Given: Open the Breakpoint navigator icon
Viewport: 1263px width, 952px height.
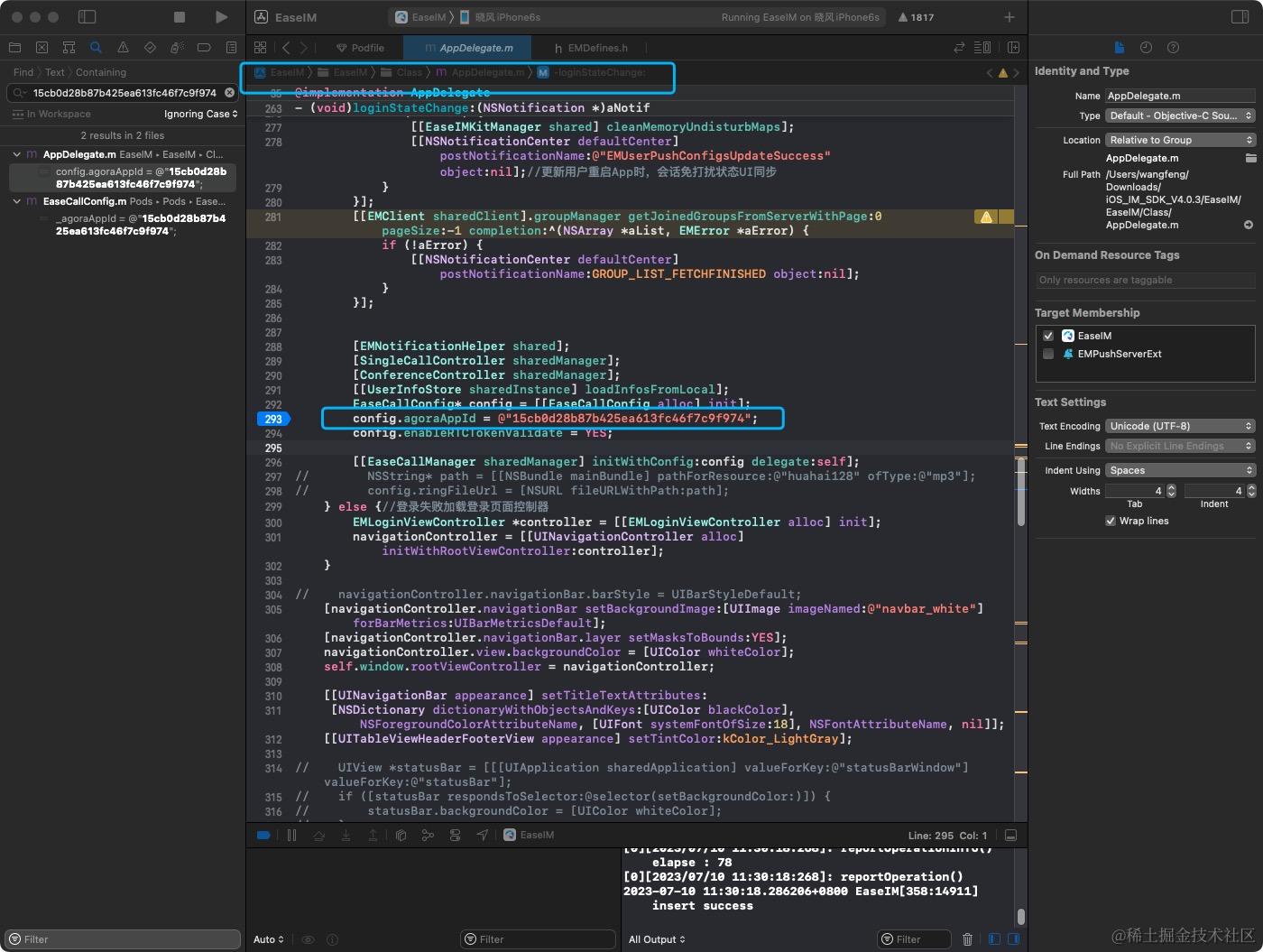Looking at the screenshot, I should [204, 48].
